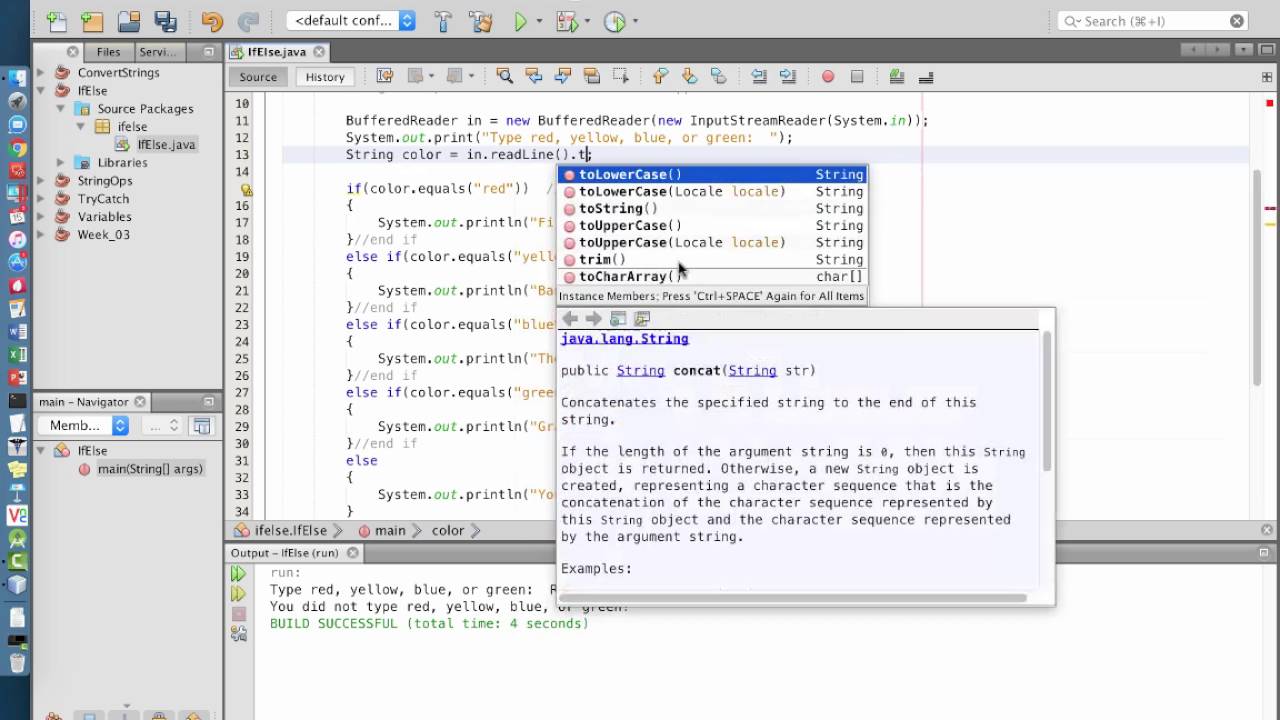Open source from Javadoc popup icon
Screen dimensions: 1280x720
point(642,319)
